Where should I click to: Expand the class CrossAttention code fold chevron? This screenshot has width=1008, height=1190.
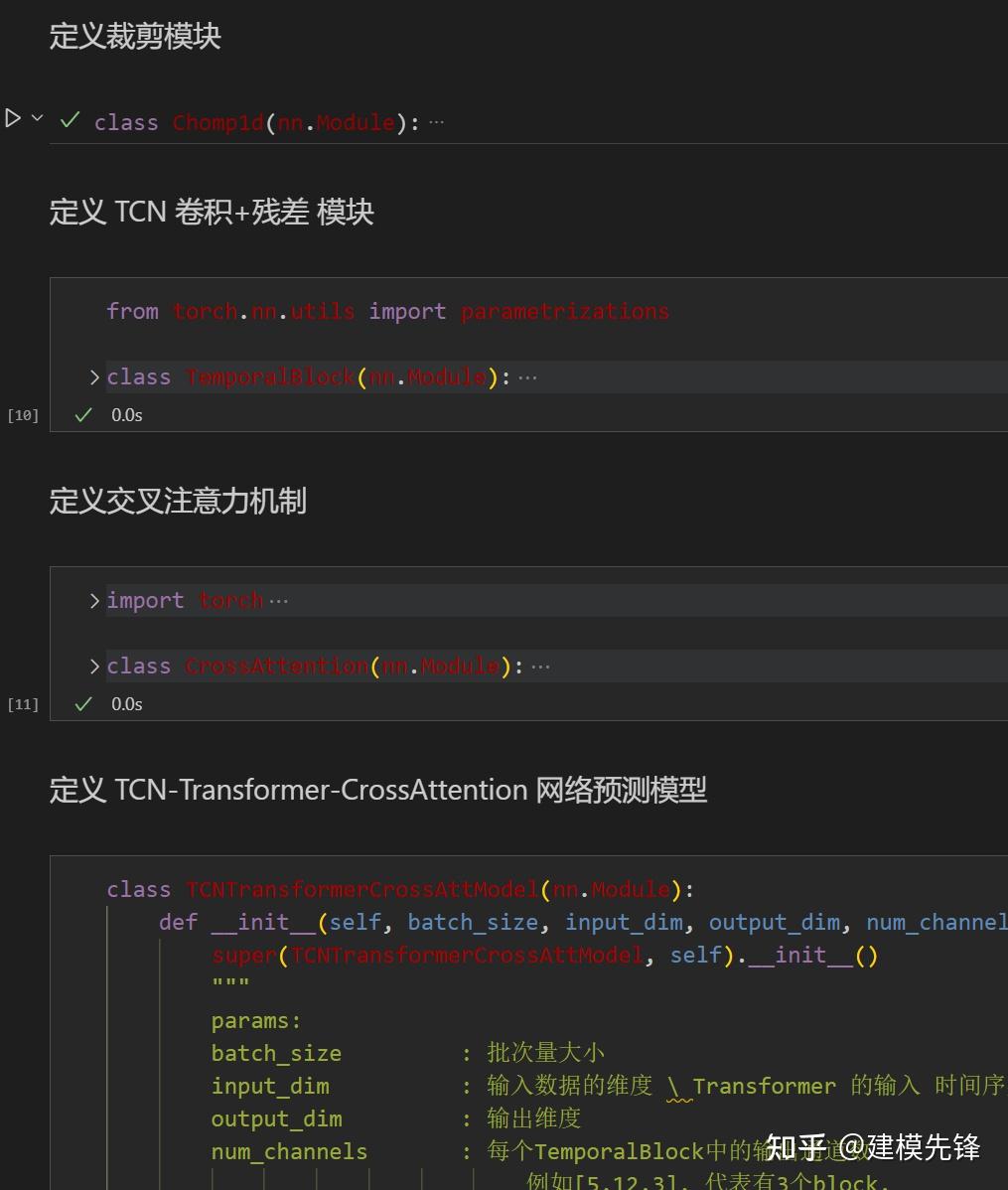pos(93,666)
